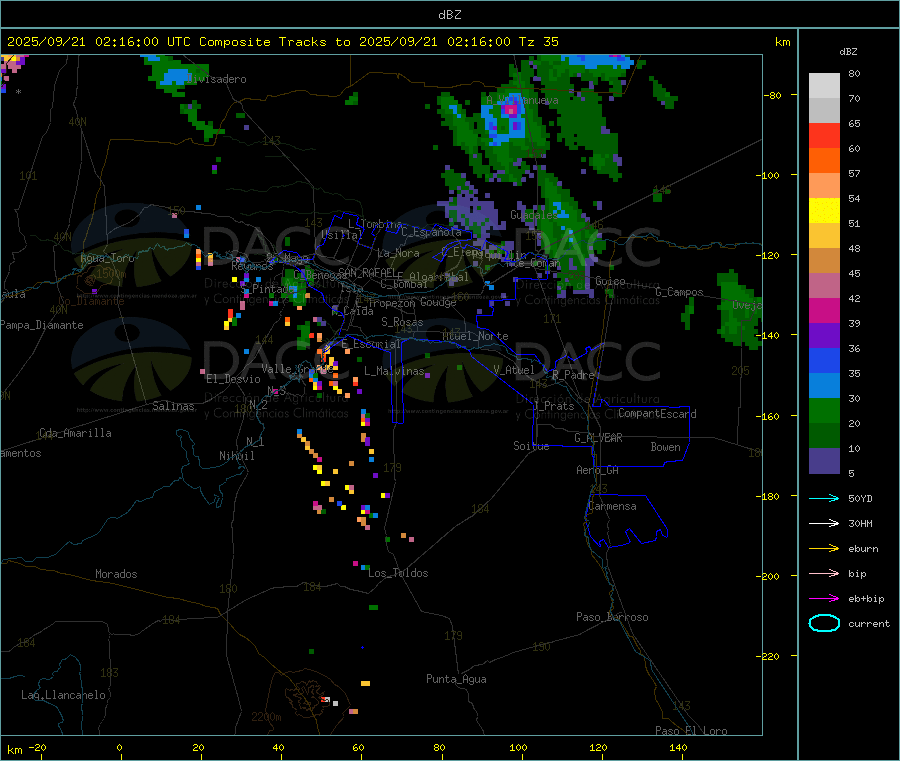900x761 pixels.
Task: Click the Punta_Agua place label
Action: [x=456, y=679]
